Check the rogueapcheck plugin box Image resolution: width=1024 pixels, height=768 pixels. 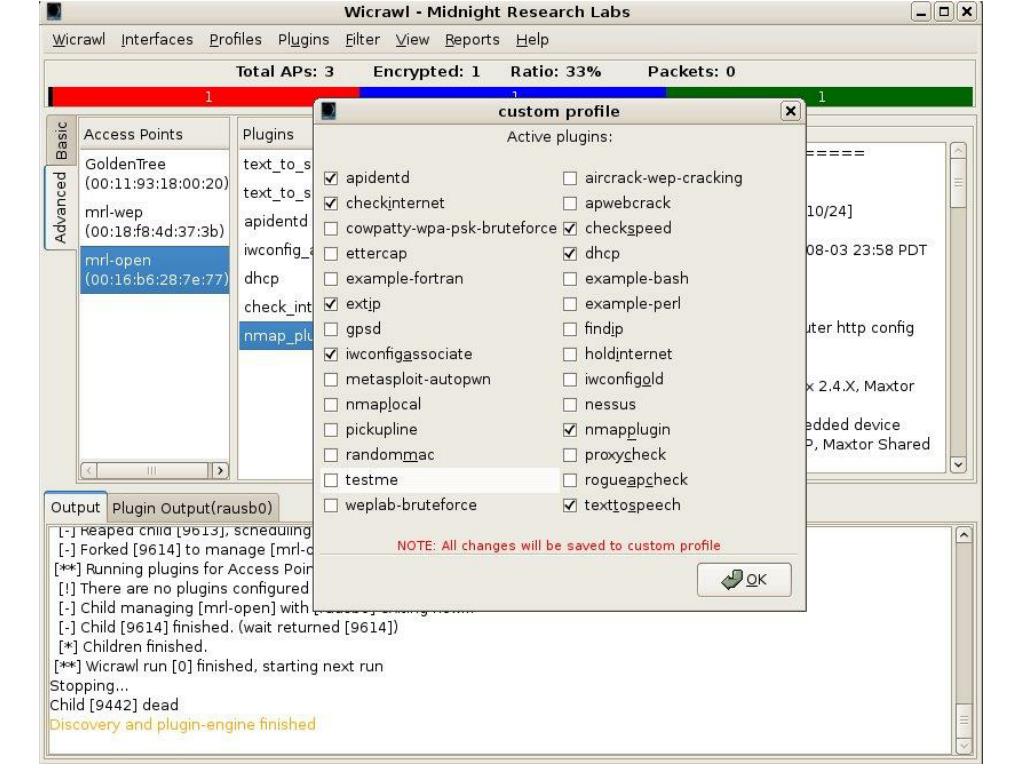pos(570,480)
